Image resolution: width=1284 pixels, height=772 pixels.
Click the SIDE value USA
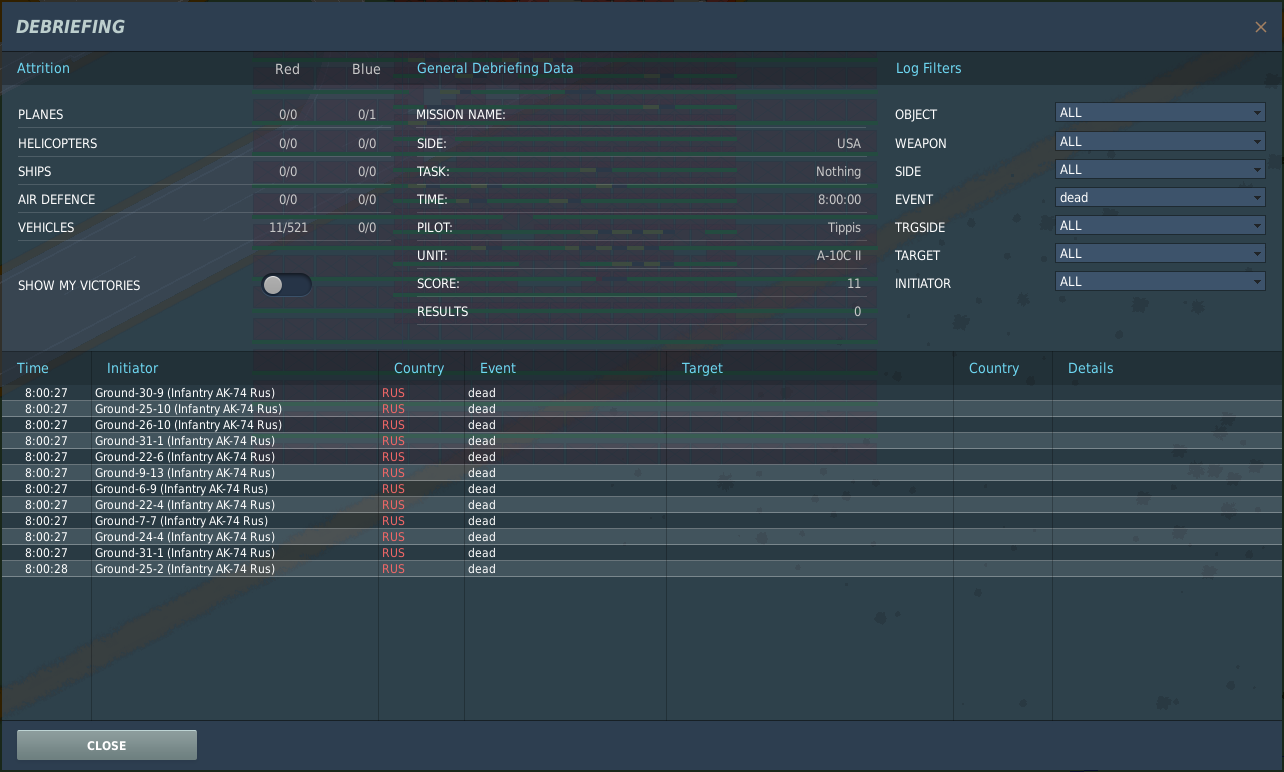(x=849, y=143)
